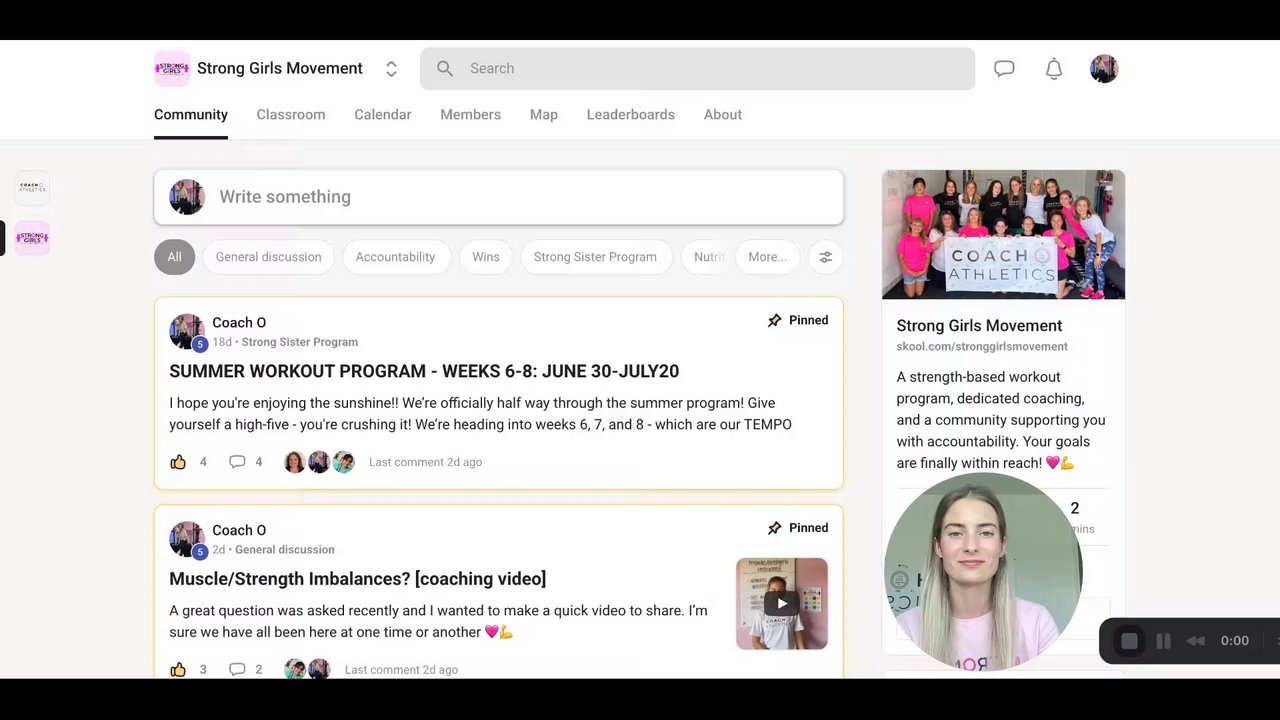Click 'Last comment 2d ago' on imbalances post

pyautogui.click(x=401, y=670)
